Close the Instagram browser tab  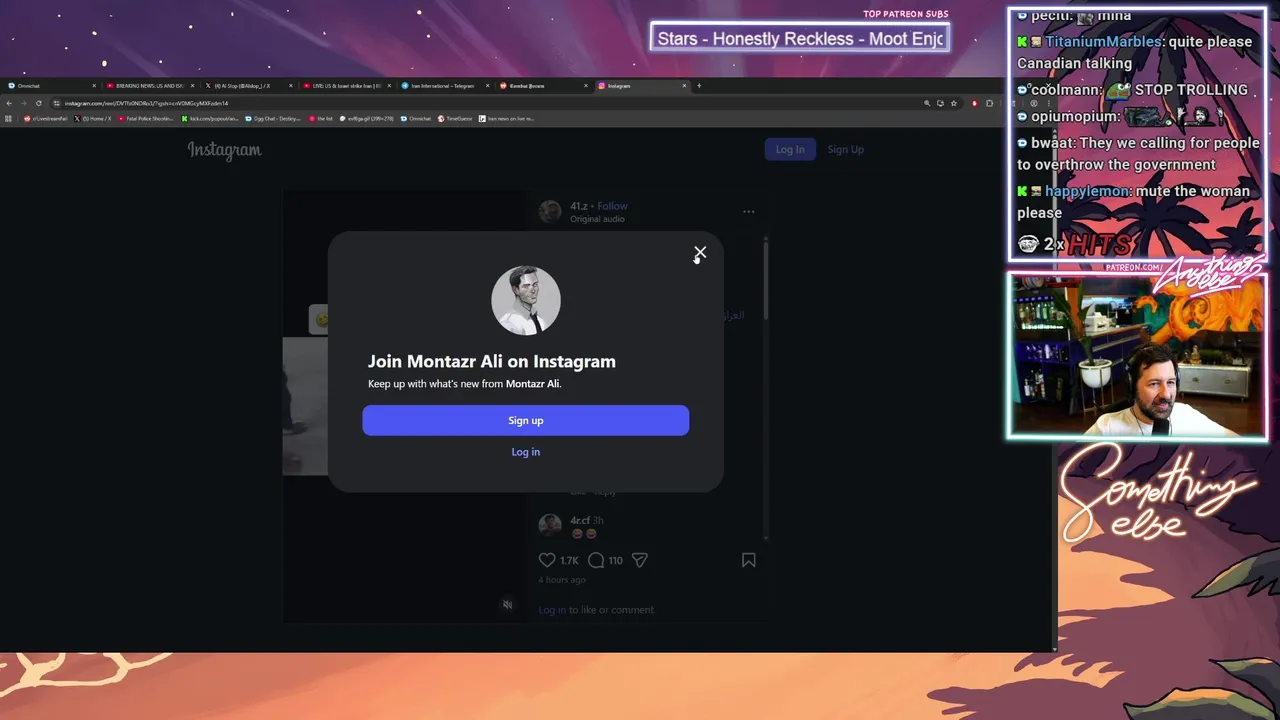click(685, 86)
